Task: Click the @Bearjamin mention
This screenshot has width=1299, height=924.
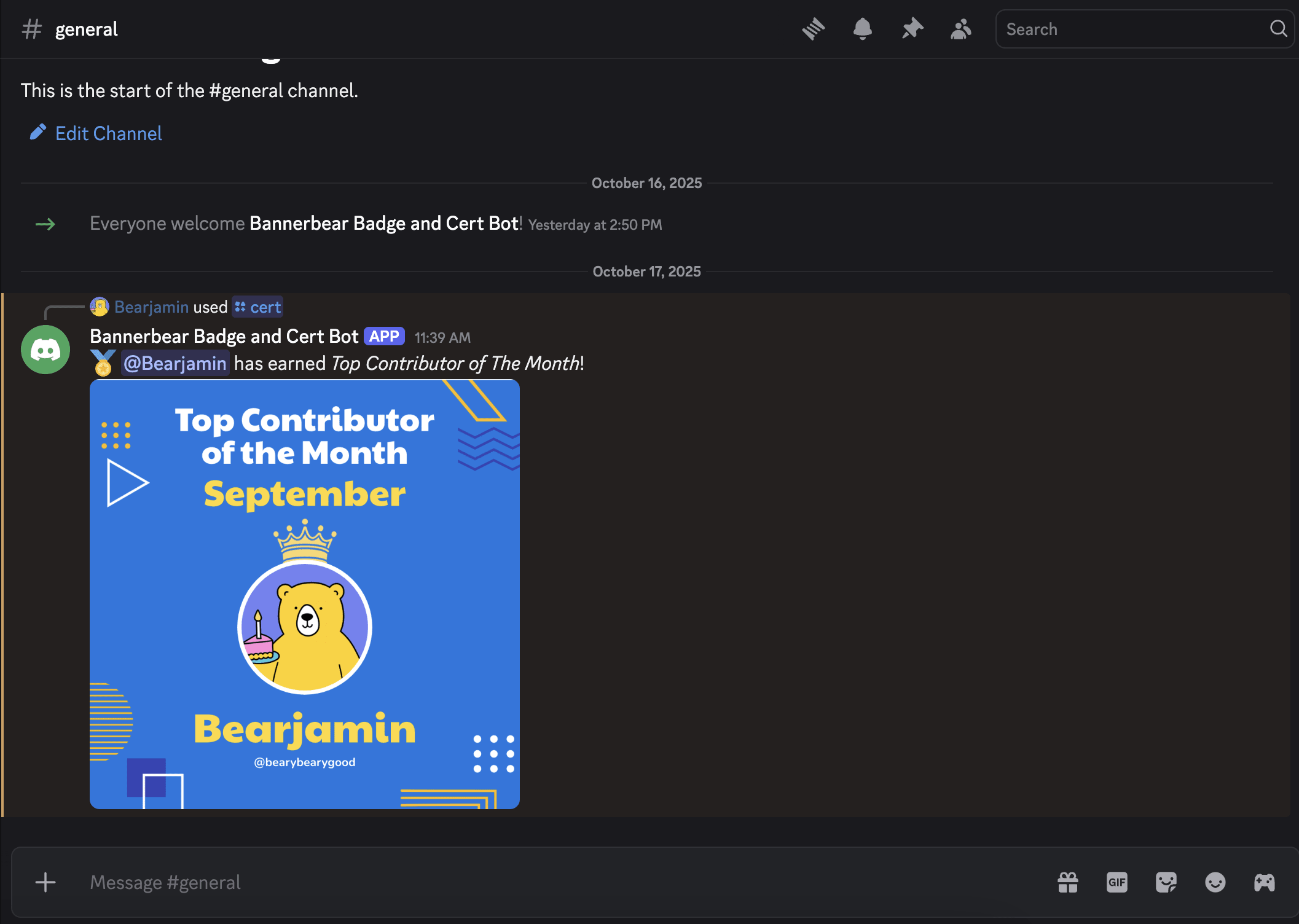Action: pos(175,363)
